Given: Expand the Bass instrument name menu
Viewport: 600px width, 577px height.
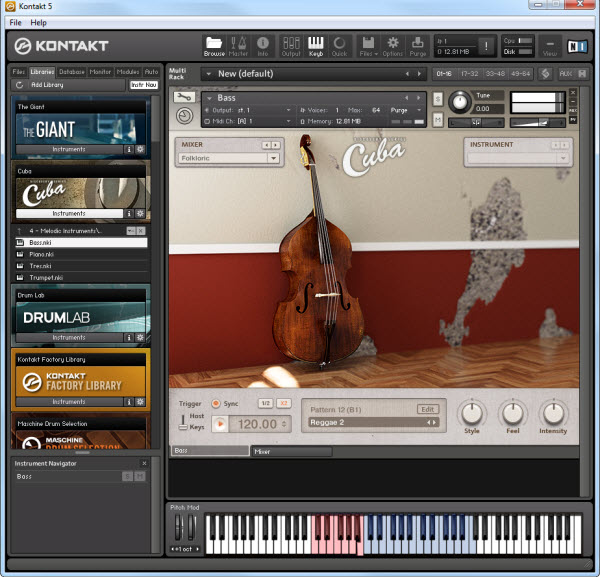Looking at the screenshot, I should (209, 98).
